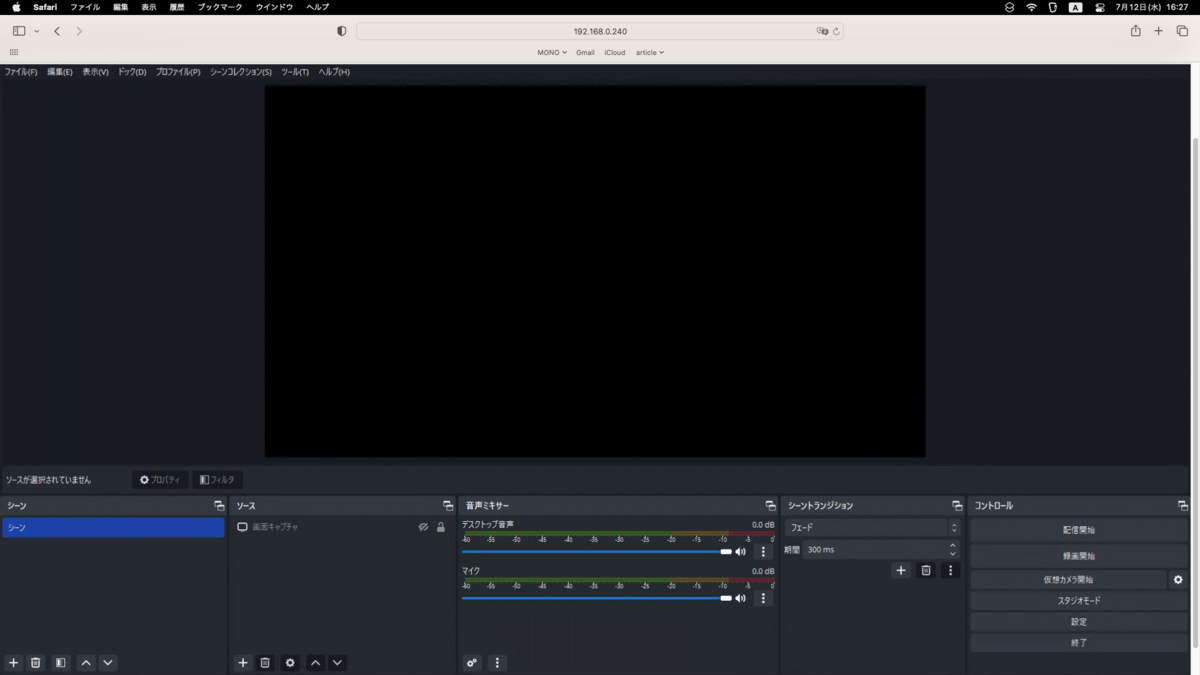Click the プロパティ button
Viewport: 1200px width, 675px height.
[160, 480]
